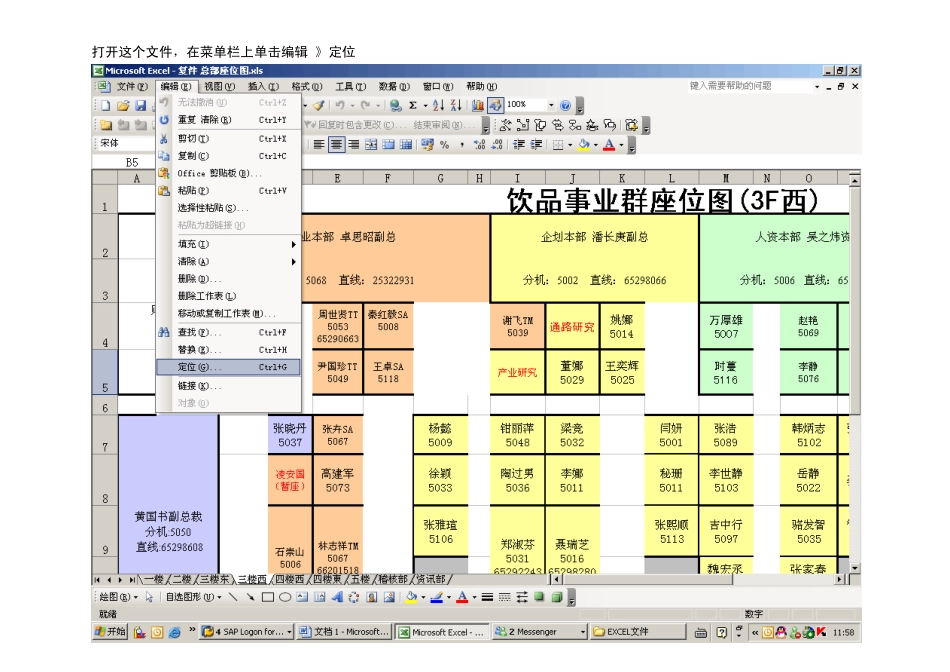The height and width of the screenshot is (672, 950).
Task: Select the Line drawing tool
Action: point(233,597)
